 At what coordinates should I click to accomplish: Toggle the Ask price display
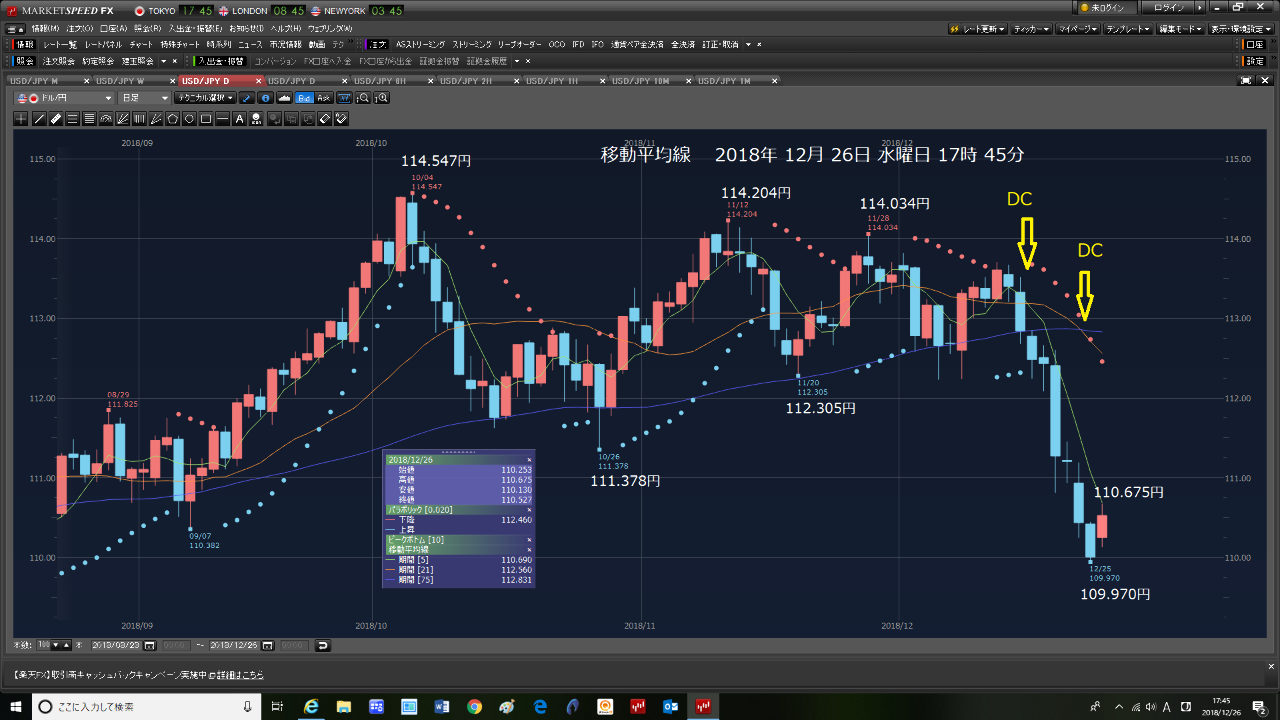point(323,98)
